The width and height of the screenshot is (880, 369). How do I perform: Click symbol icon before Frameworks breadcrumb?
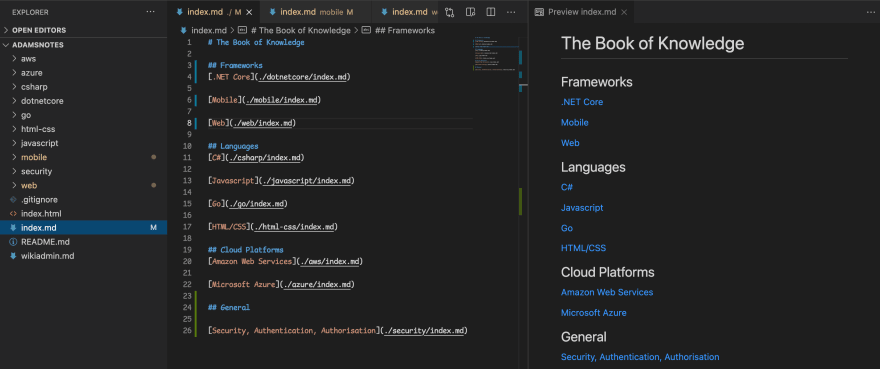pos(366,30)
